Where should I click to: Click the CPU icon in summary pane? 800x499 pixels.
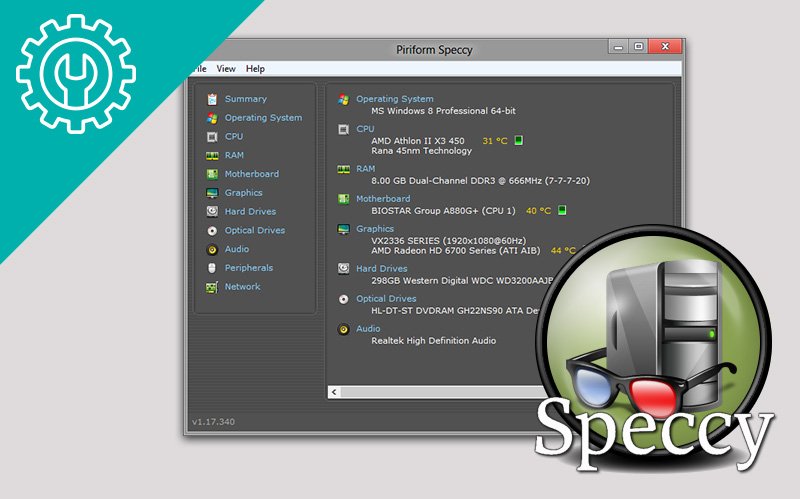[x=343, y=130]
